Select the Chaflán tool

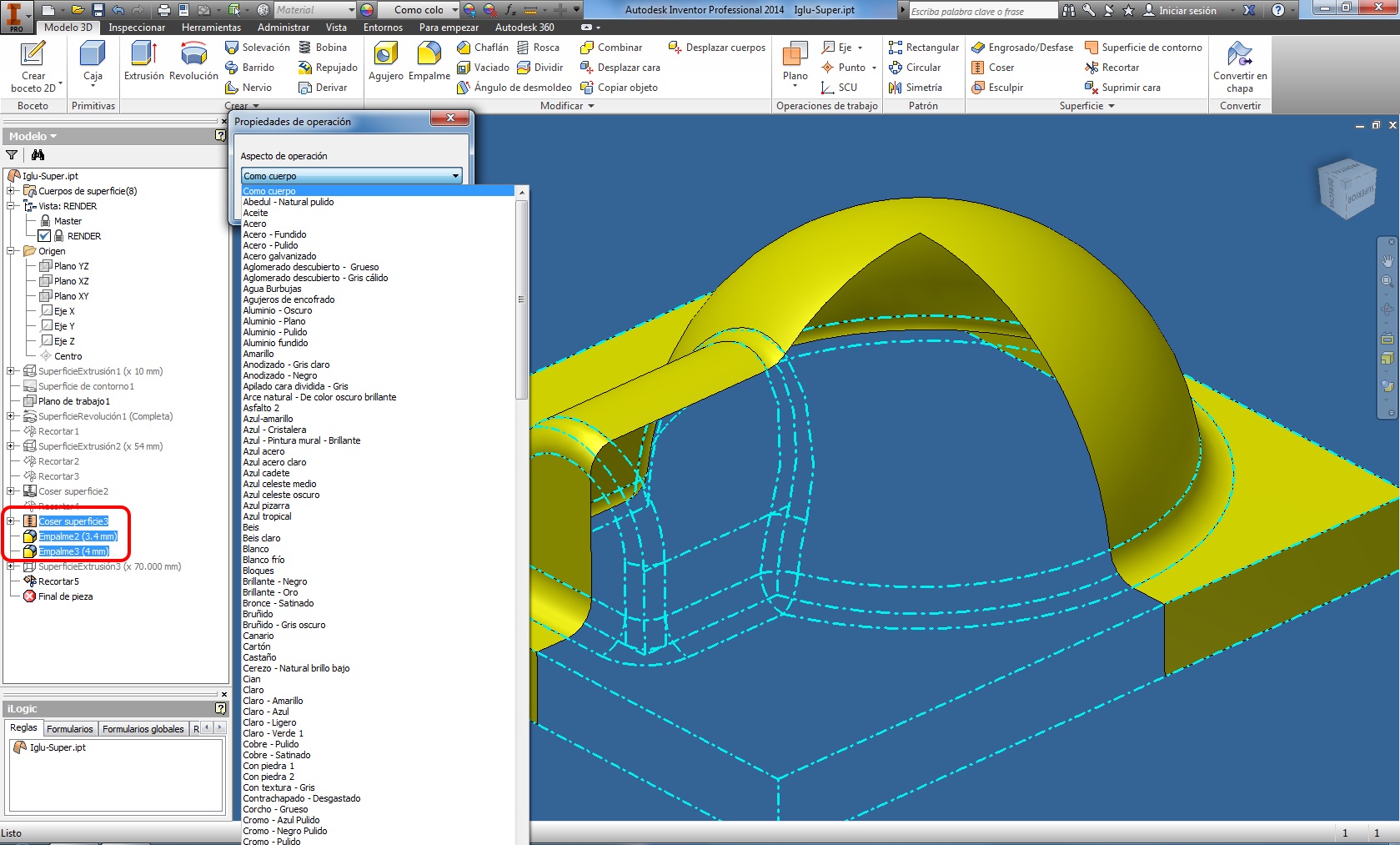(483, 48)
